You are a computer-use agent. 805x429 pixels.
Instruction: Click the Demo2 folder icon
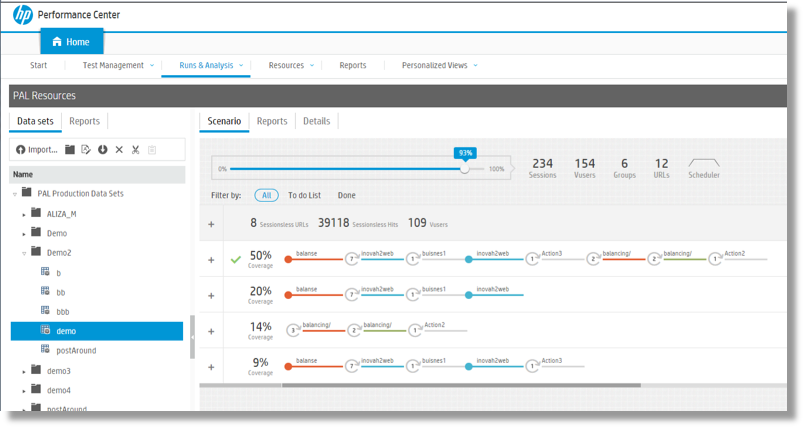[36, 251]
